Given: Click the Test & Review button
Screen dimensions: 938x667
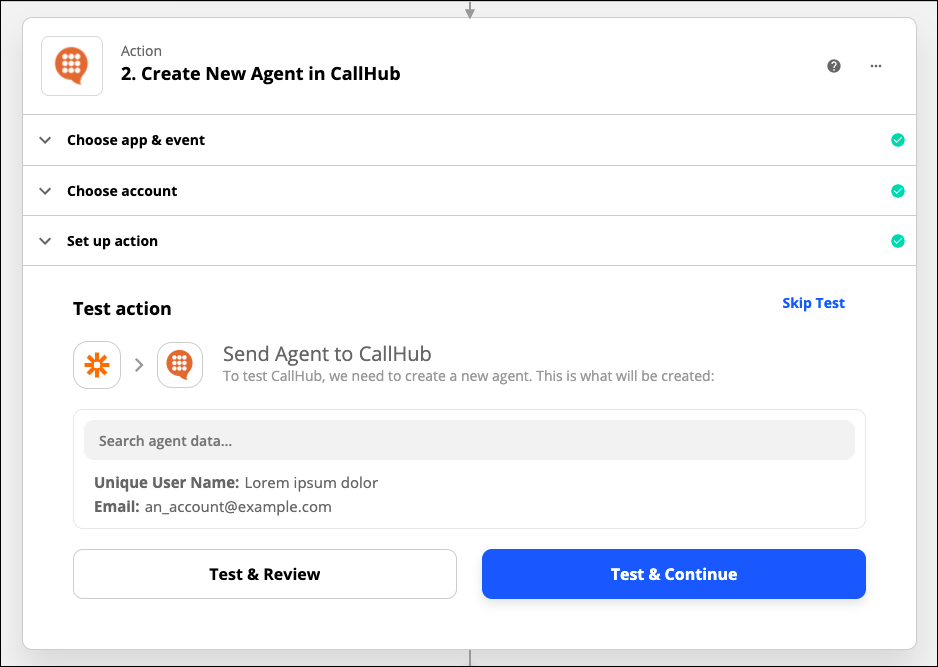Looking at the screenshot, I should coord(264,574).
